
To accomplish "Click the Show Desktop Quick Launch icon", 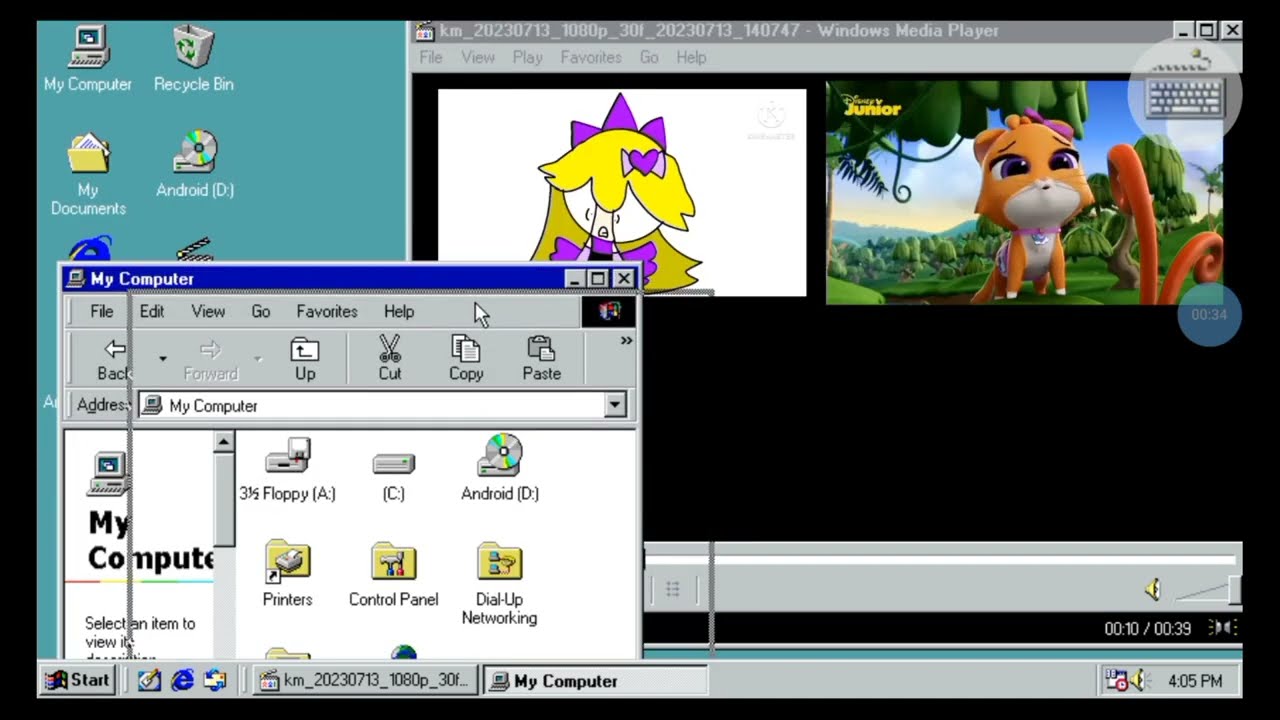I will pyautogui.click(x=149, y=680).
